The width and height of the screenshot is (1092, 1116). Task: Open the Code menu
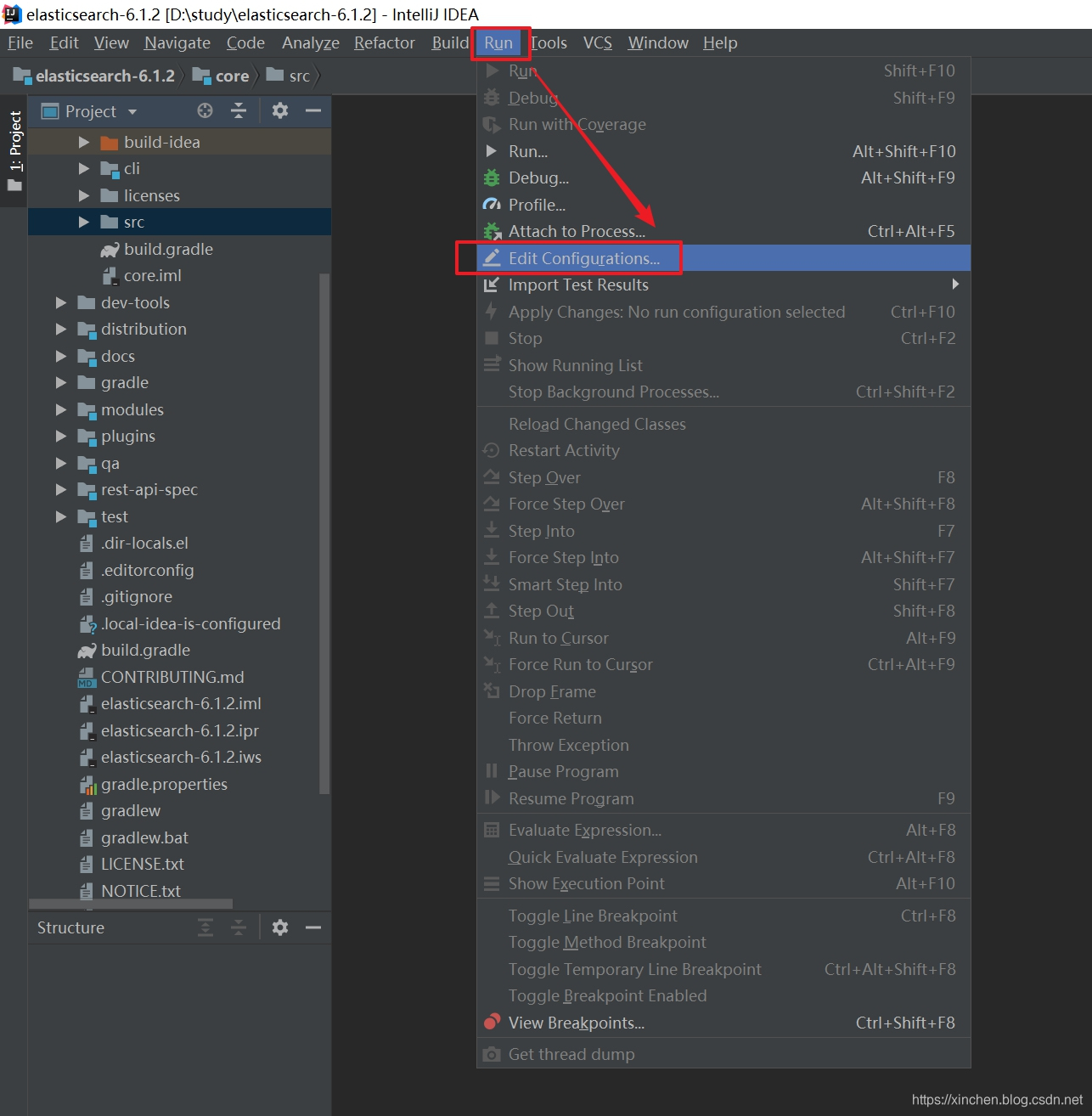point(245,42)
